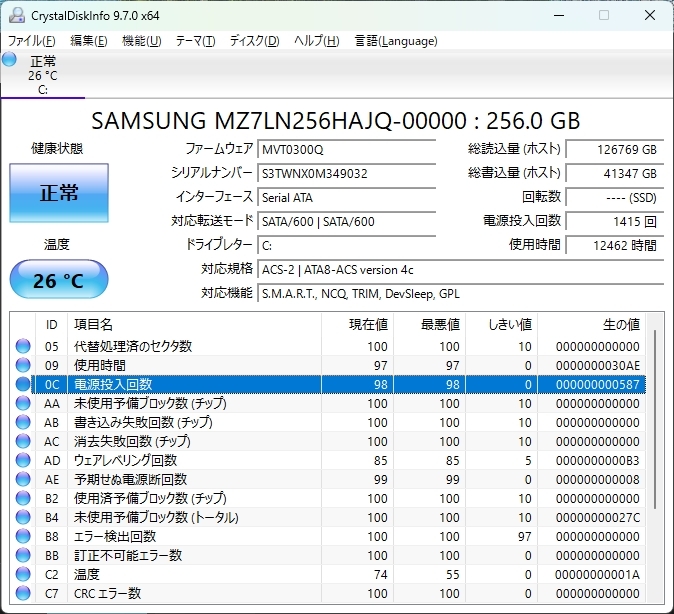Click status orb of row 0C 電源投入回数
Viewport: 674px width, 614px height.
tap(23, 384)
